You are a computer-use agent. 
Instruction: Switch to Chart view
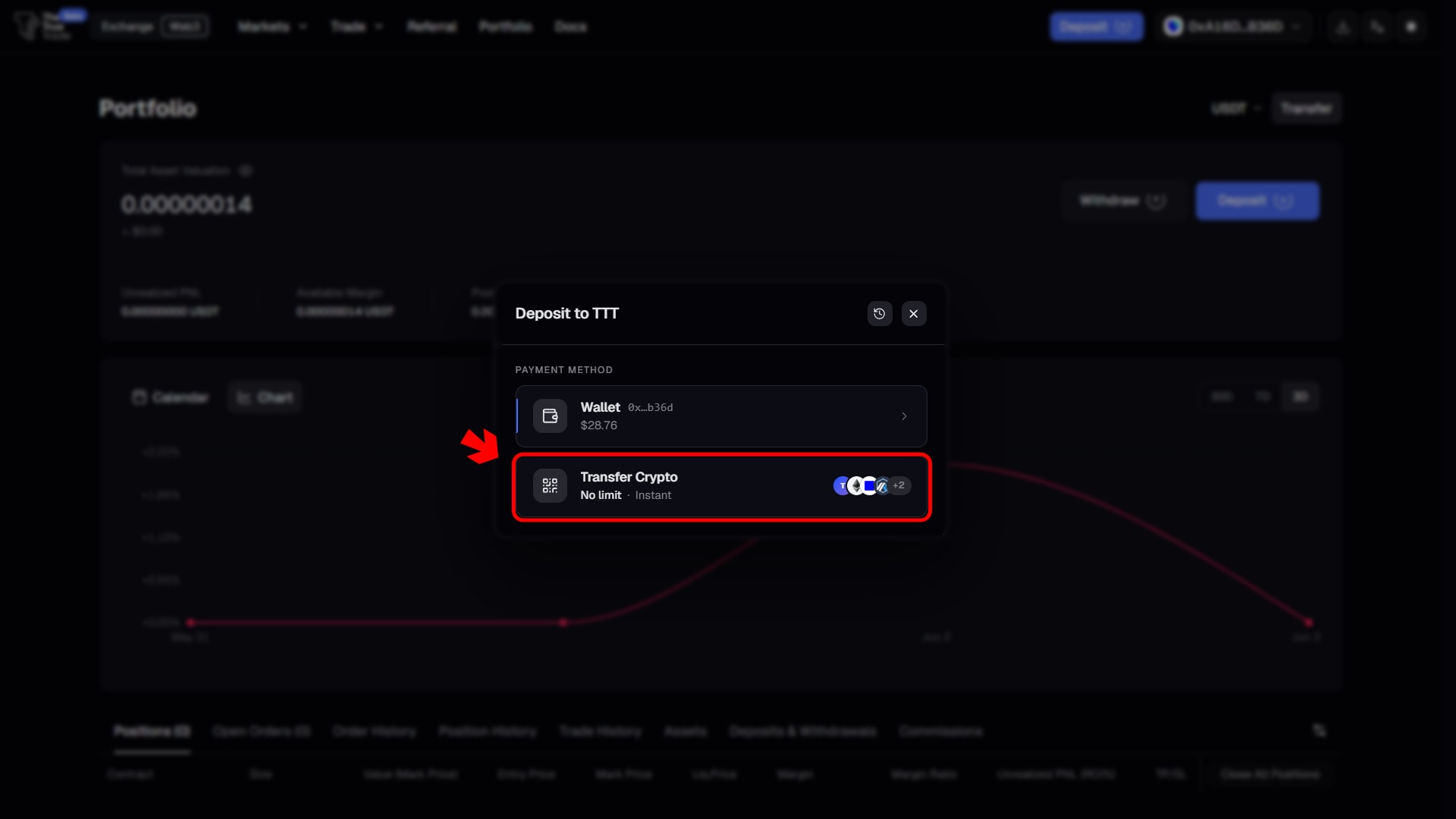tap(265, 397)
